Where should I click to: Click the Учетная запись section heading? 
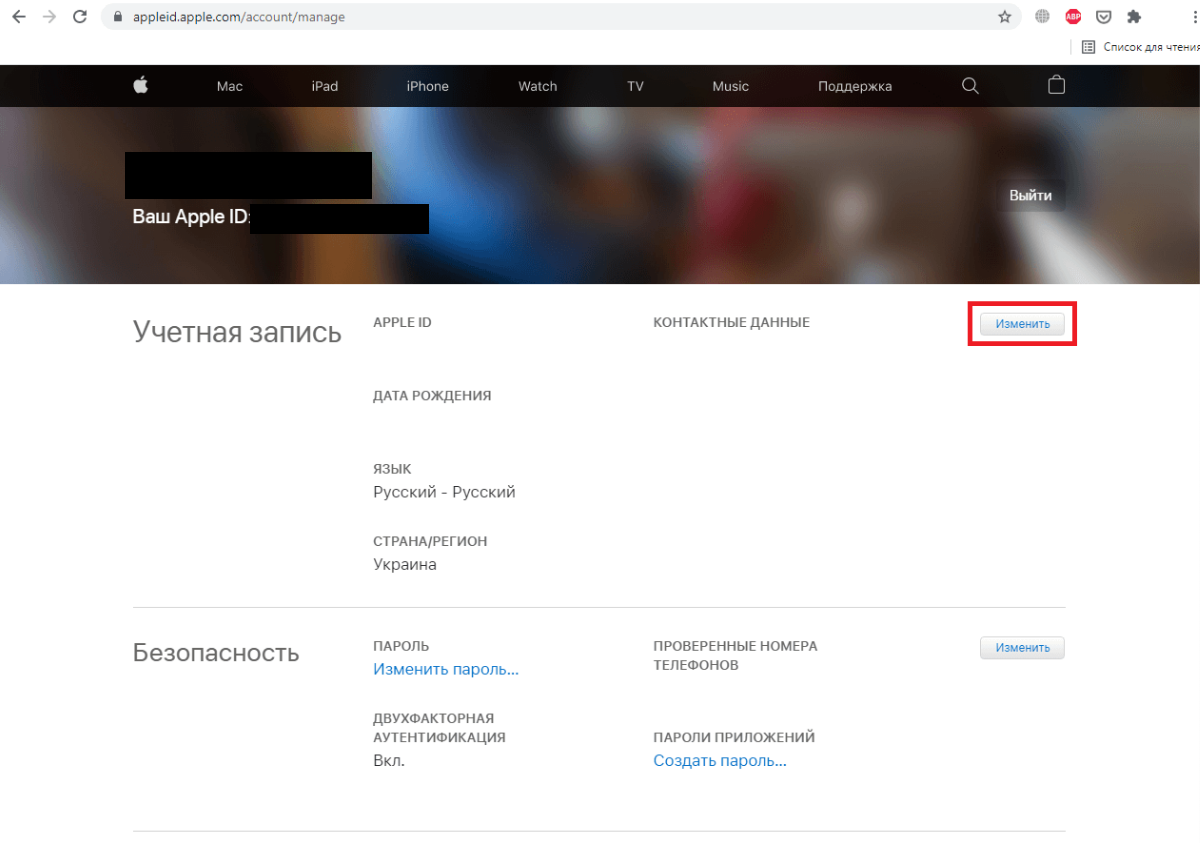pos(237,332)
